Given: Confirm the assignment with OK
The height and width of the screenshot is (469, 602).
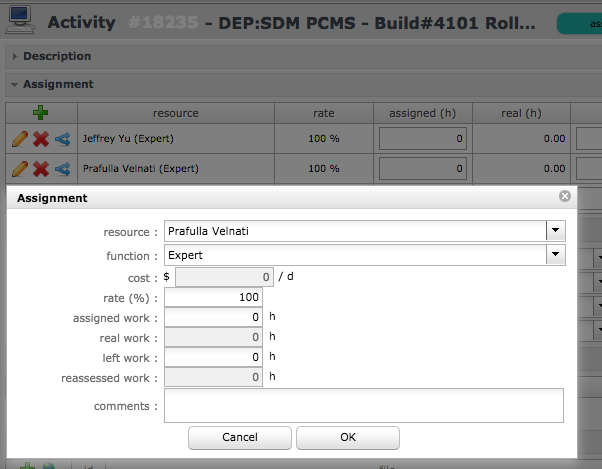Looking at the screenshot, I should [x=348, y=437].
